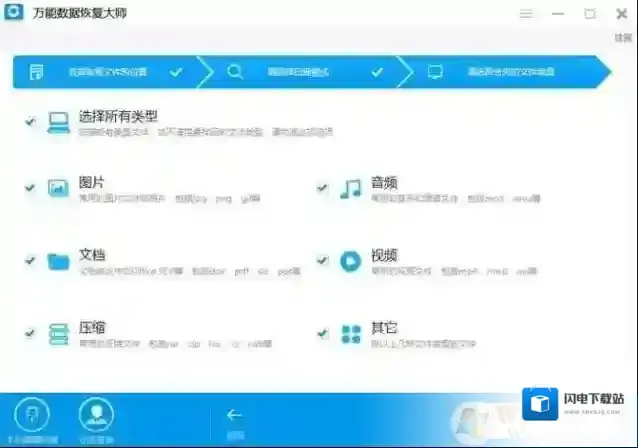The height and width of the screenshot is (448, 638).
Task: Click the 视频 play button icon
Action: coord(350,261)
